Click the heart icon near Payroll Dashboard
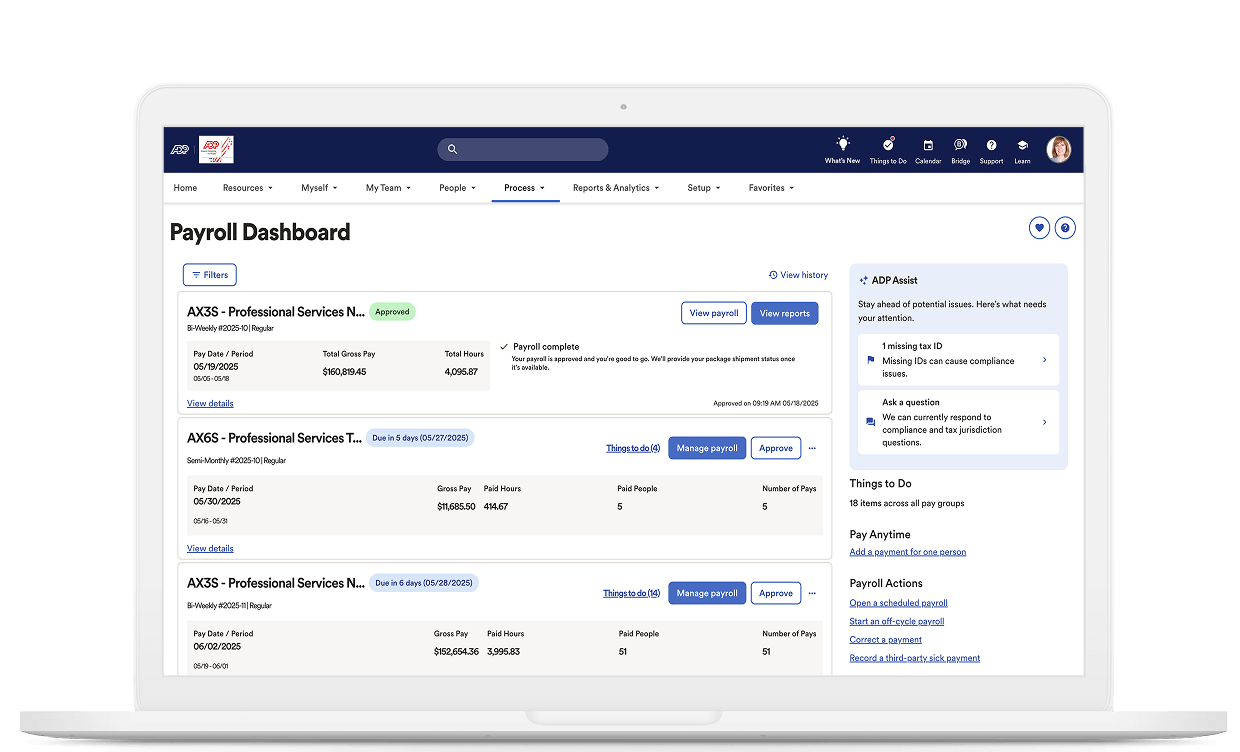Image resolution: width=1240 pixels, height=752 pixels. click(x=1039, y=228)
